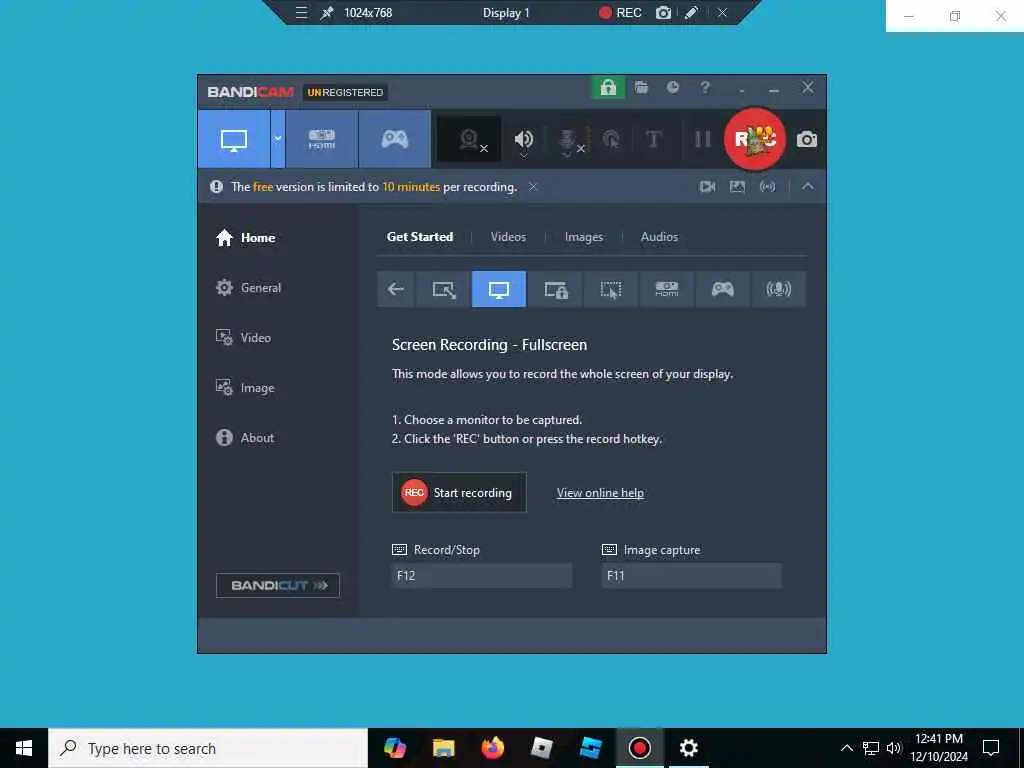Screen dimensions: 1024x768
Task: Toggle the microphone icon in toolbar
Action: [x=566, y=139]
